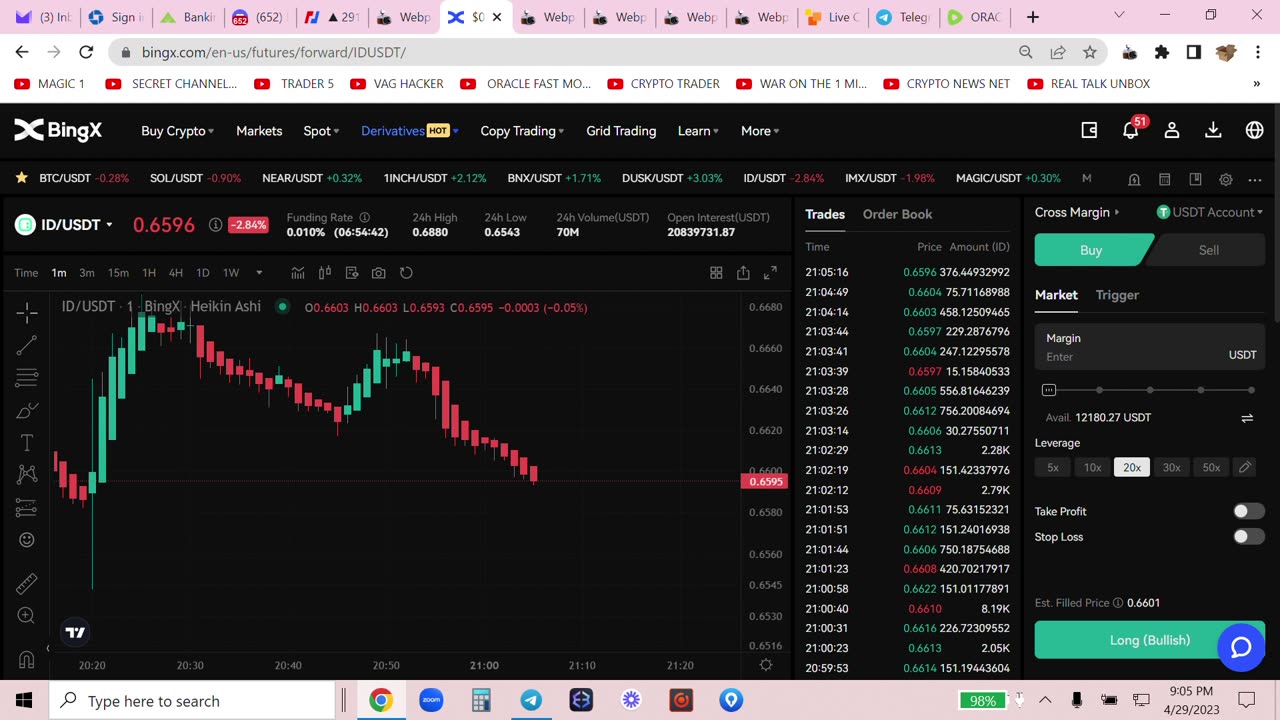
Task: Open the USDT Account dropdown
Action: click(1210, 212)
